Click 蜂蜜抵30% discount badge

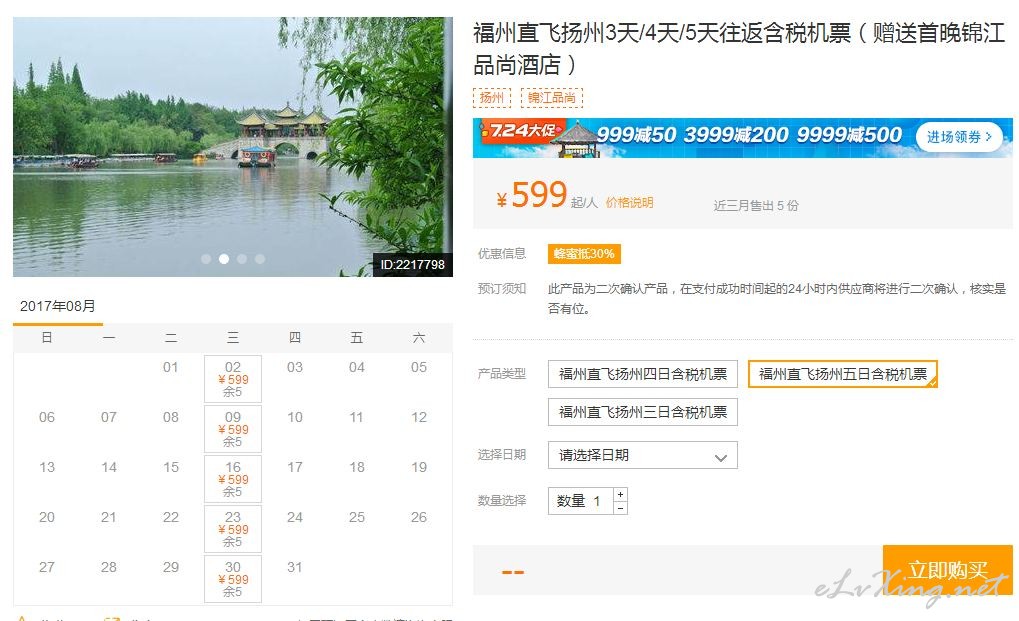tap(584, 254)
